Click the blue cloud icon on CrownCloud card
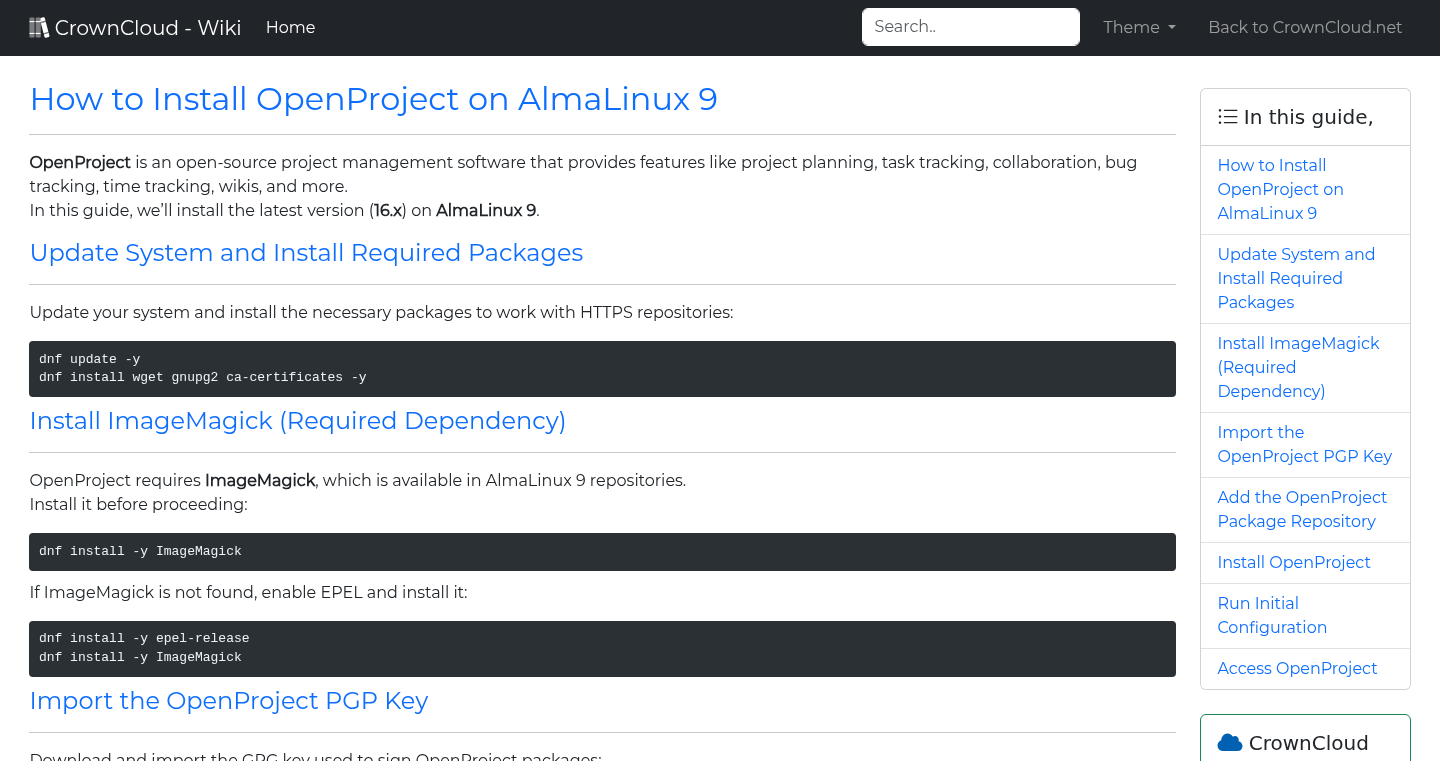 (1228, 742)
